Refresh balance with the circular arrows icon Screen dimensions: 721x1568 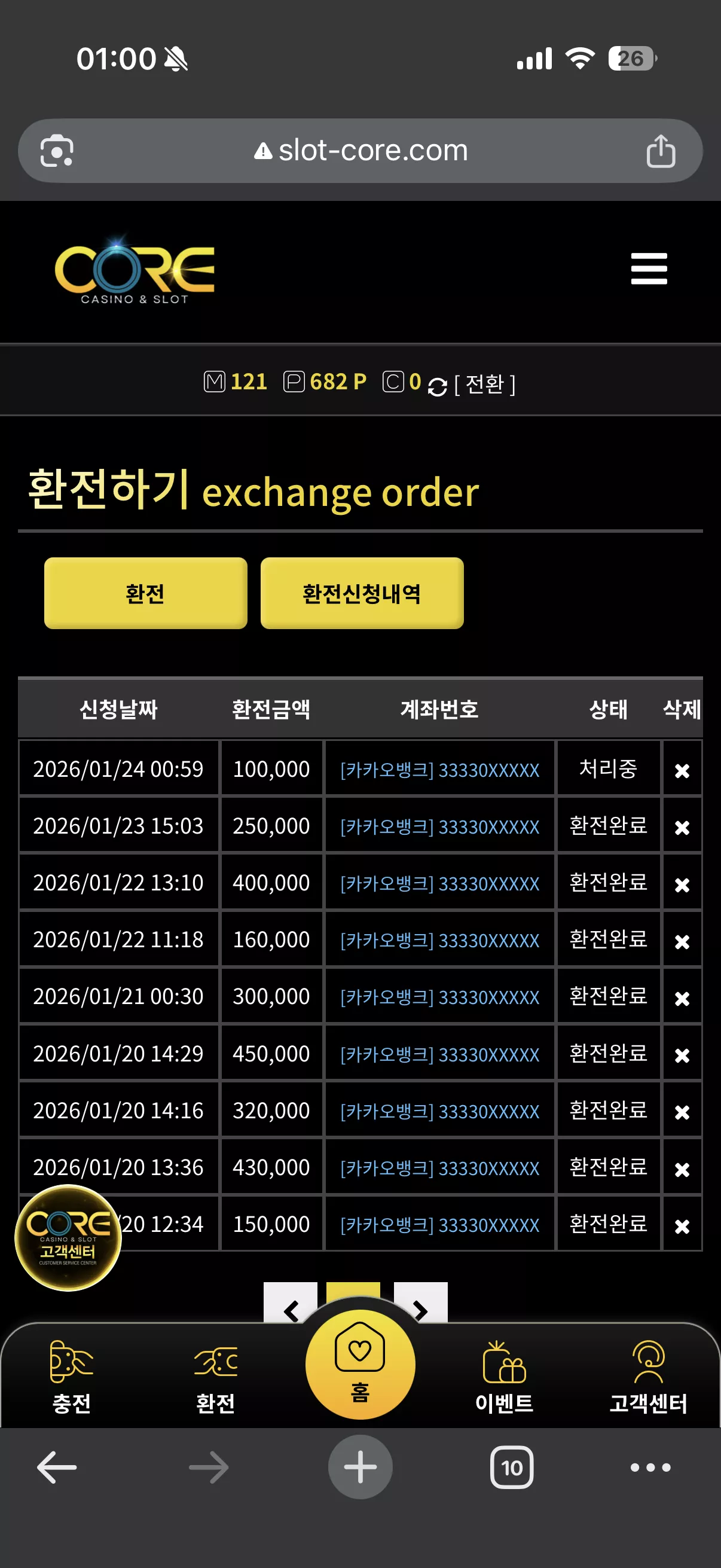point(437,386)
